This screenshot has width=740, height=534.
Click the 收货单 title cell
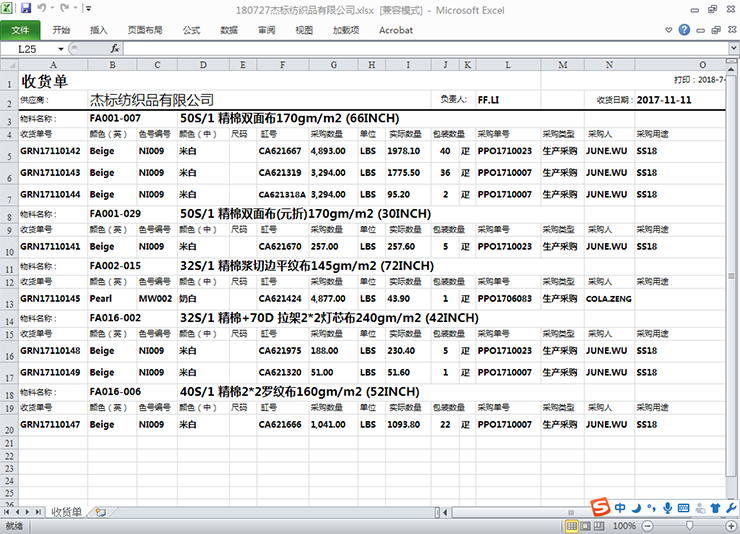[44, 81]
